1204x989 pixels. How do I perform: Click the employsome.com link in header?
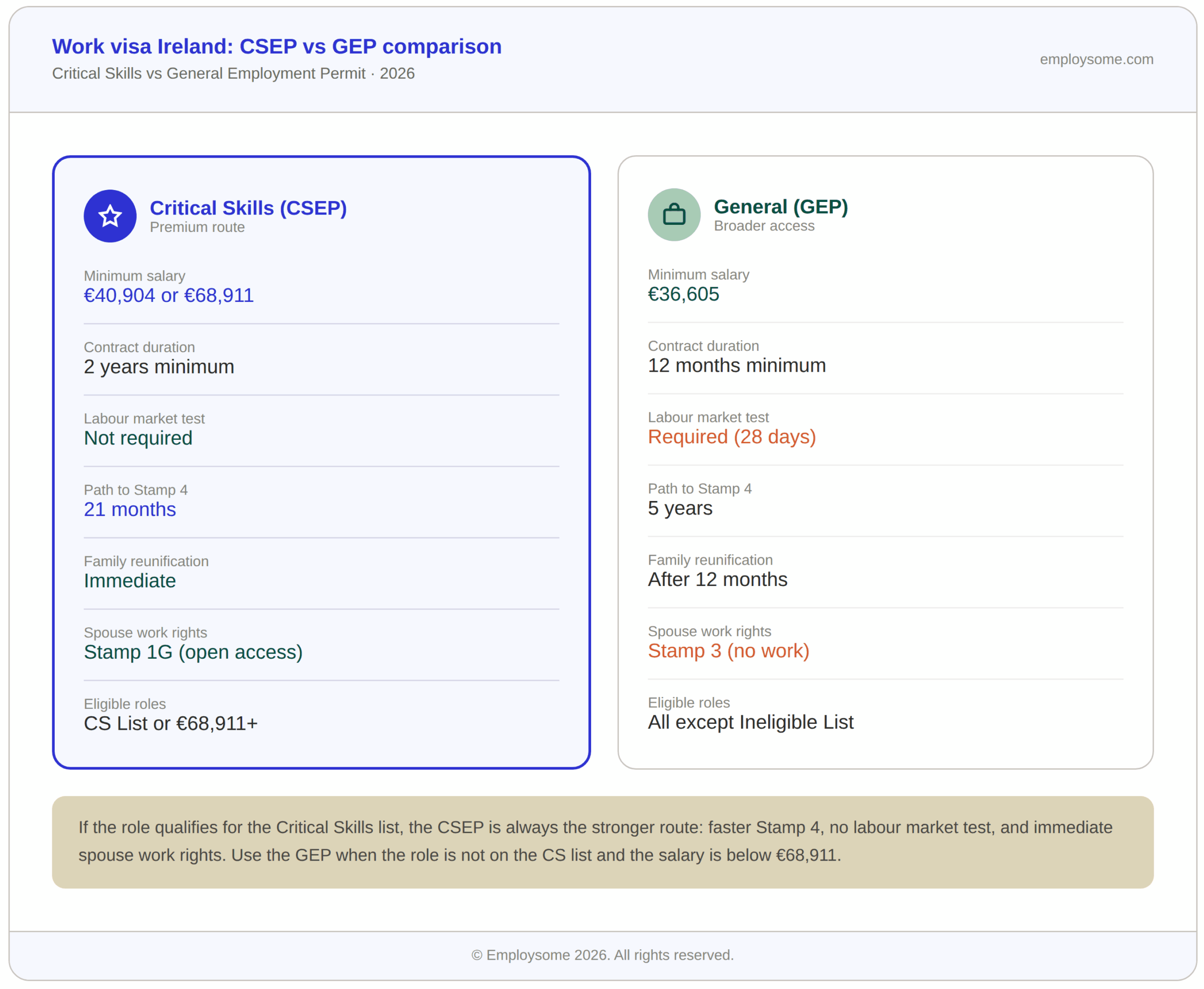[x=1096, y=59]
